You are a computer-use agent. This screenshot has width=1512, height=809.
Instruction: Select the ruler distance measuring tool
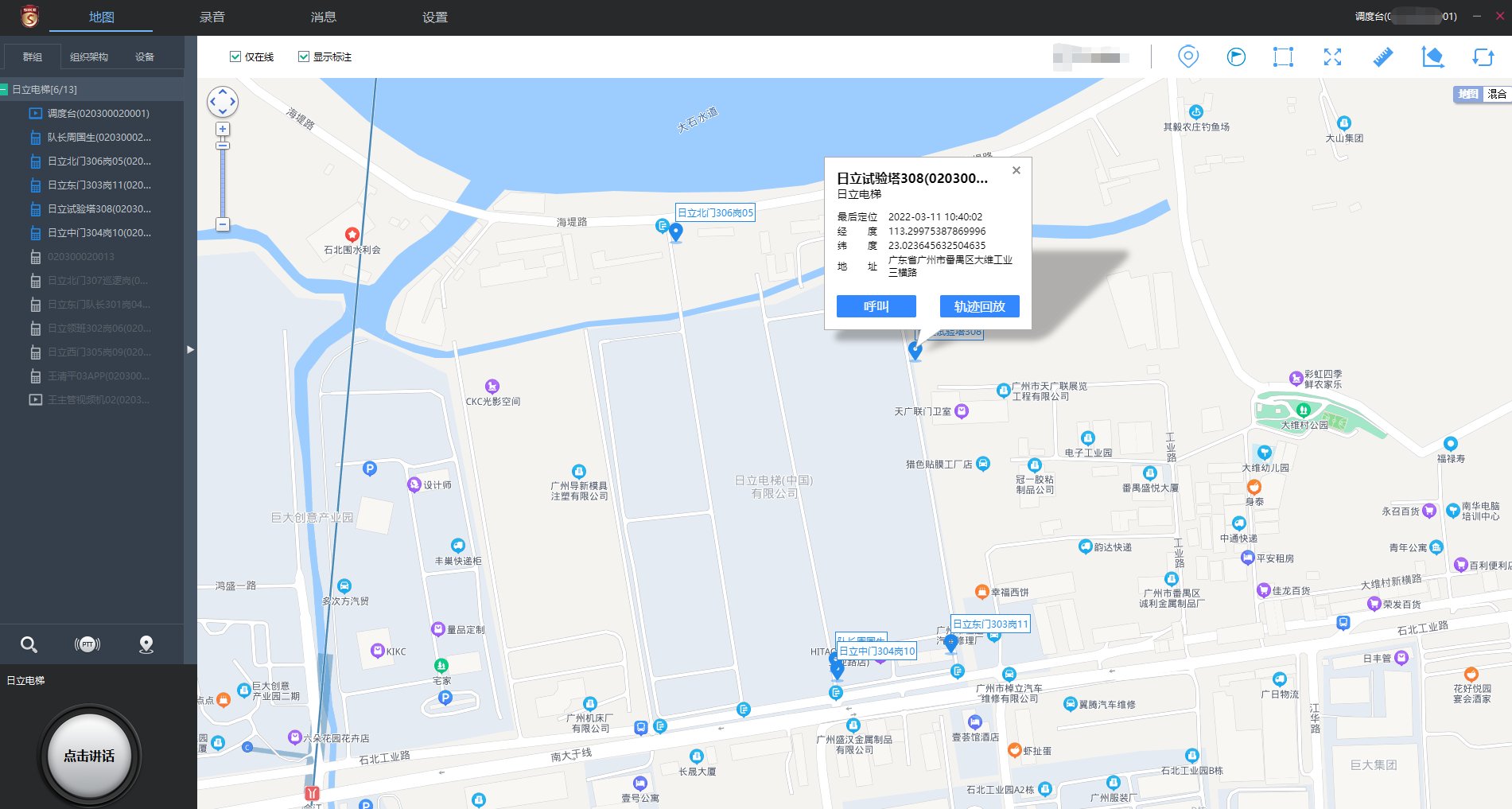pos(1382,56)
